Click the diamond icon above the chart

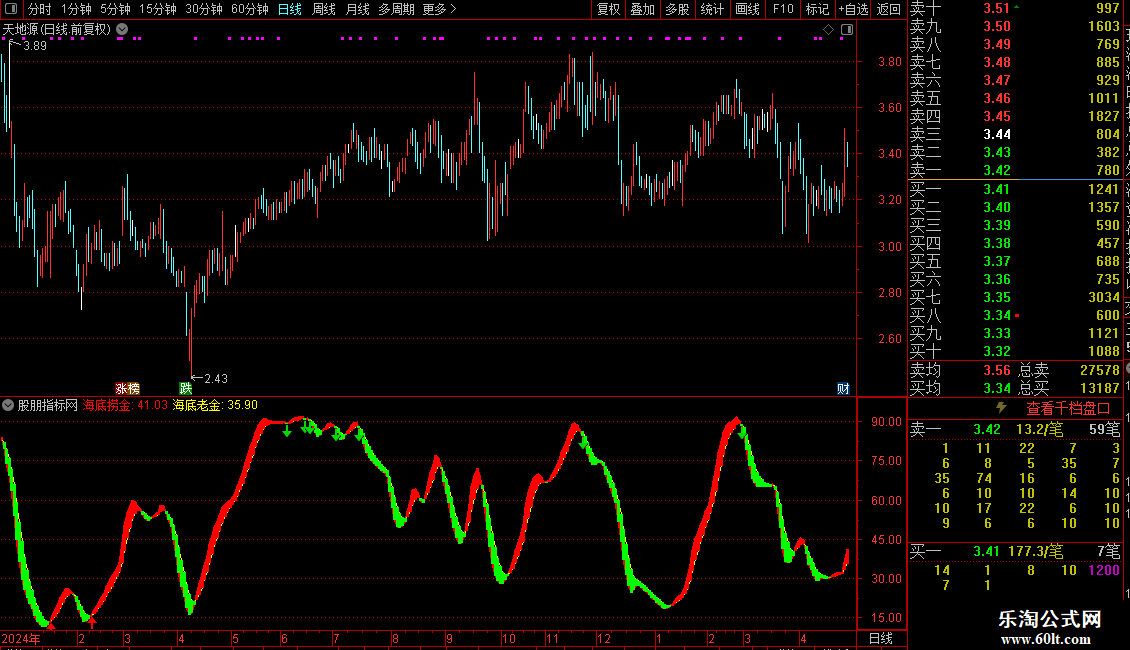[828, 30]
